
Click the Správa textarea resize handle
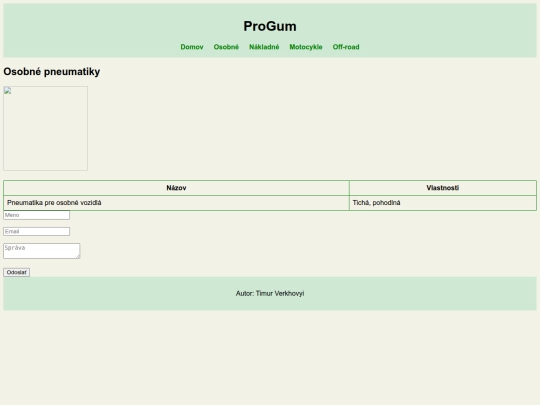(78, 256)
